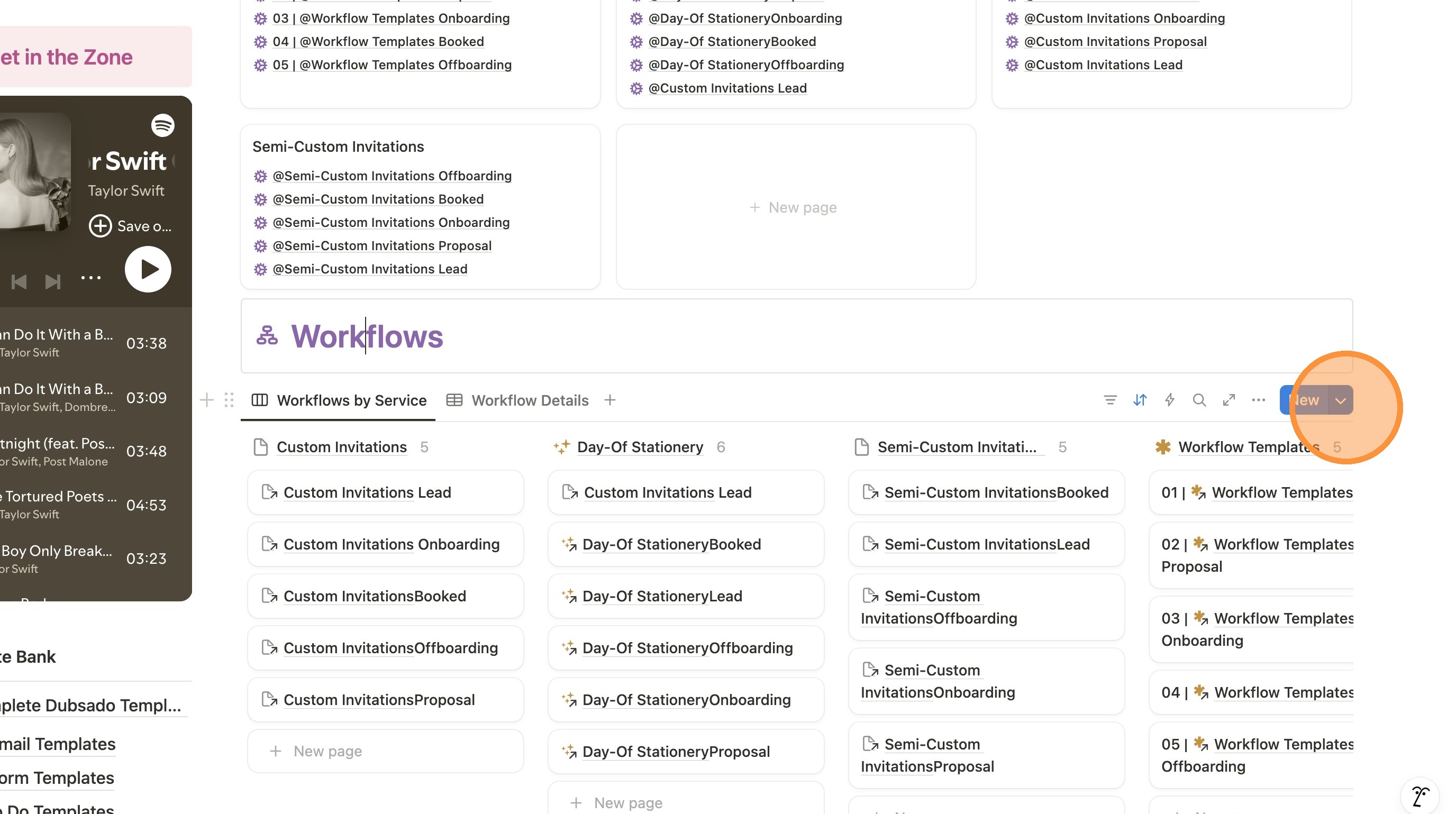
Task: Open the Custom InvitationsProposal card
Action: [386, 699]
